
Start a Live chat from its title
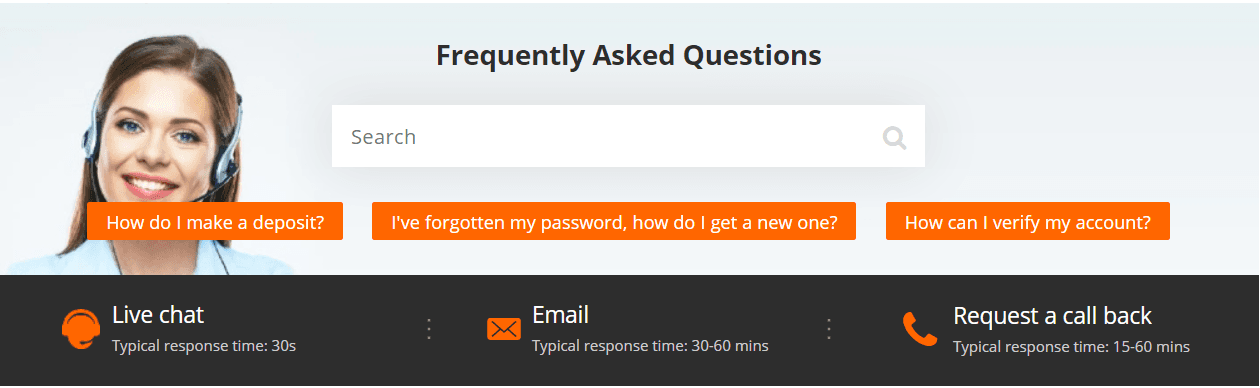[x=158, y=315]
